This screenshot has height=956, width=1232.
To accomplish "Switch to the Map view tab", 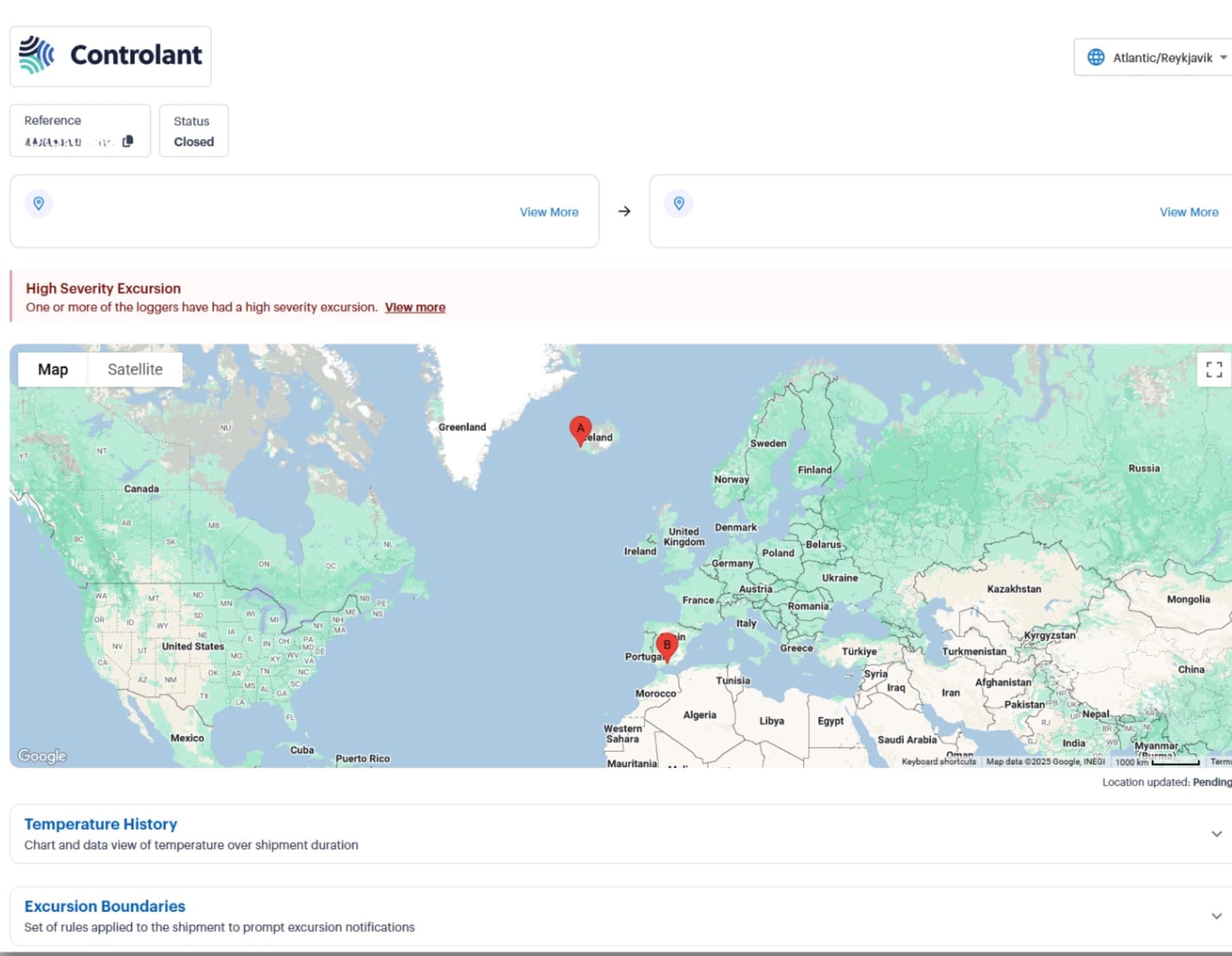I will pos(53,369).
